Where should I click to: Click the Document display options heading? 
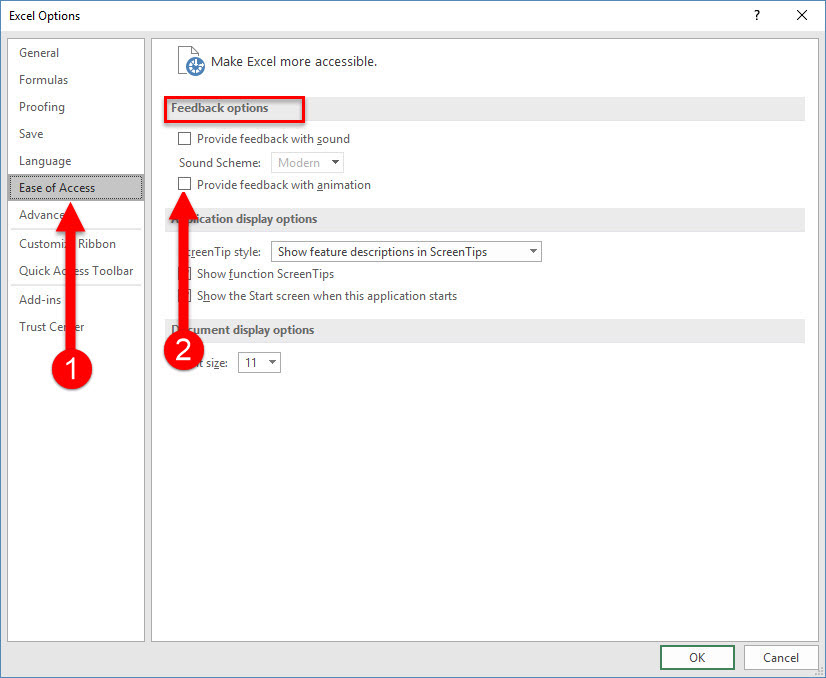coord(243,330)
